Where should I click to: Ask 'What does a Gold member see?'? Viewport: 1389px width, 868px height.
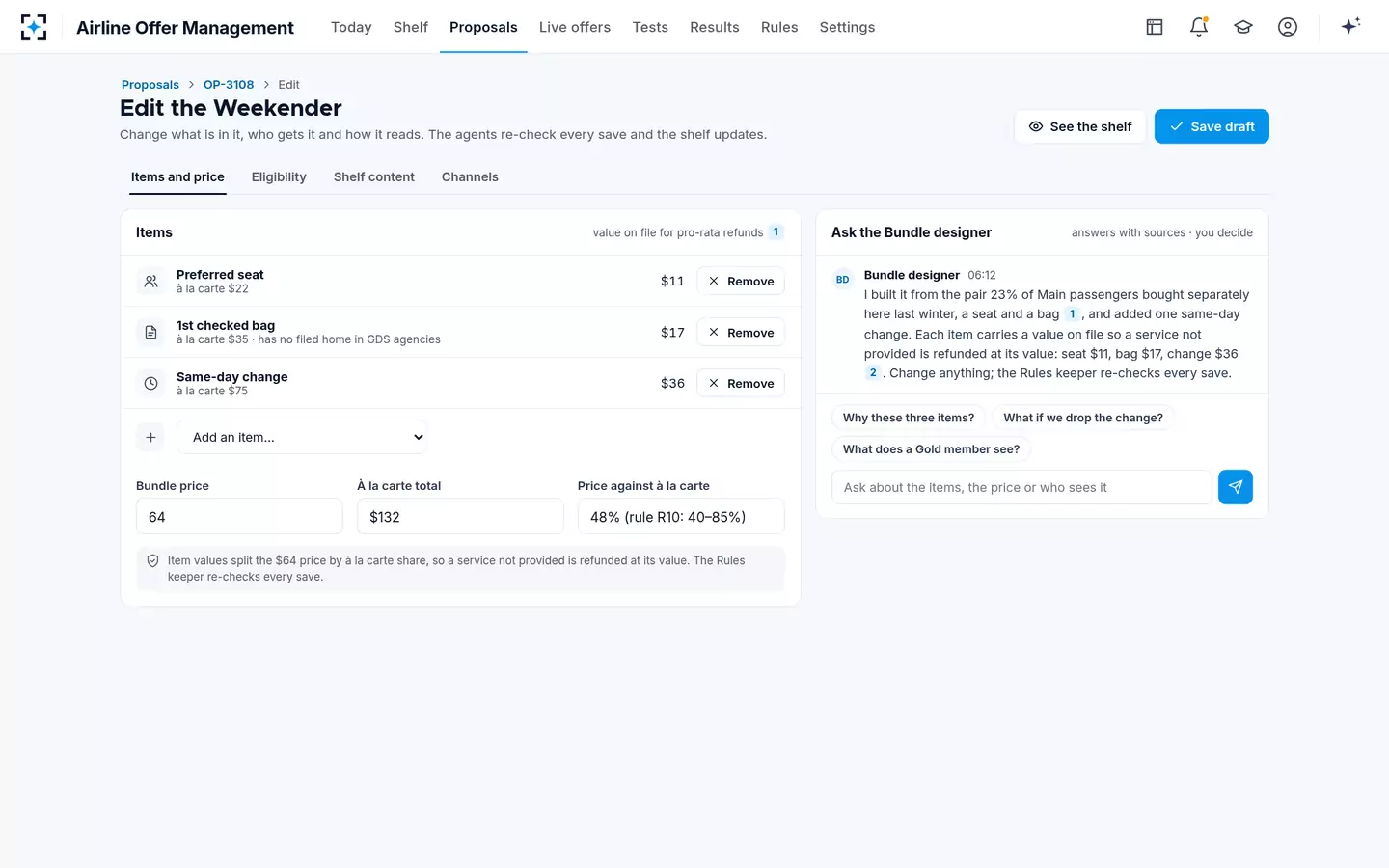pyautogui.click(x=931, y=449)
